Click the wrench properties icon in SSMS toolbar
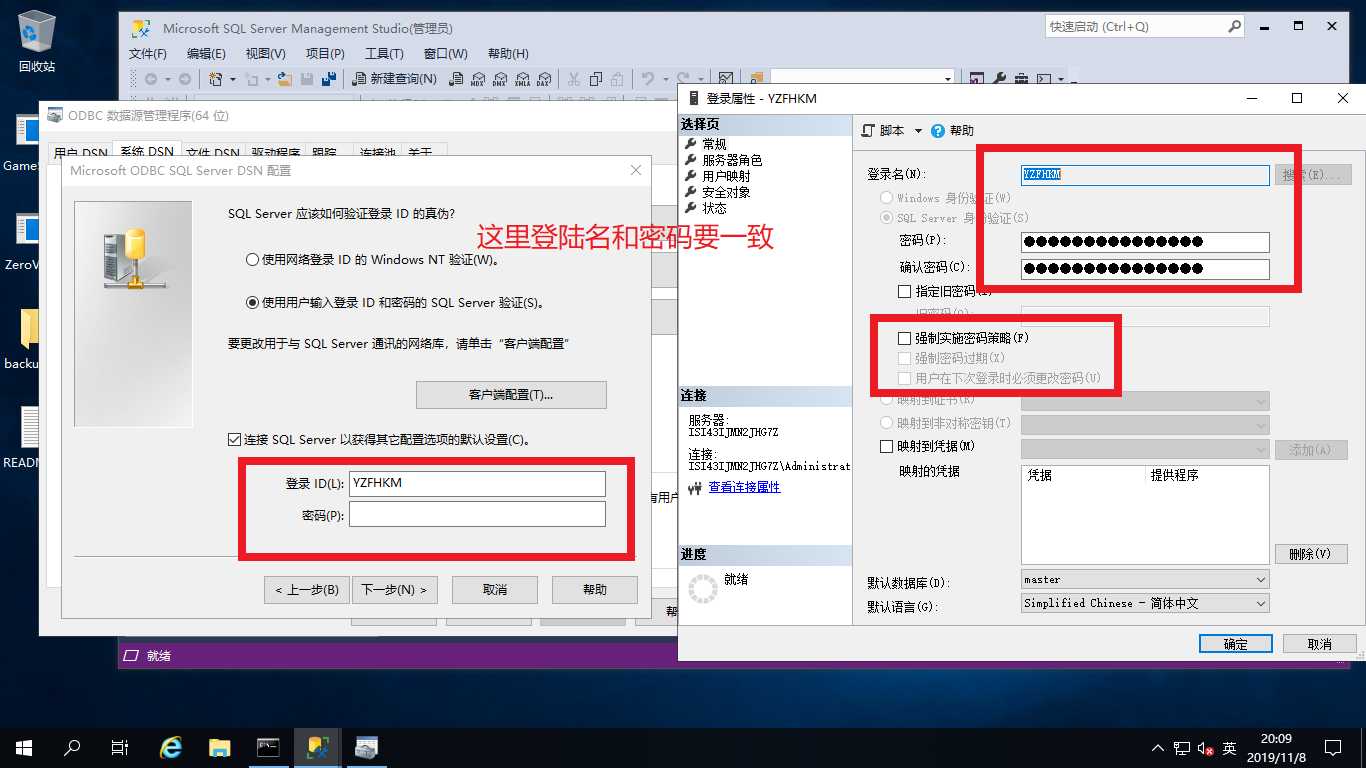This screenshot has height=768, width=1366. tap(999, 78)
